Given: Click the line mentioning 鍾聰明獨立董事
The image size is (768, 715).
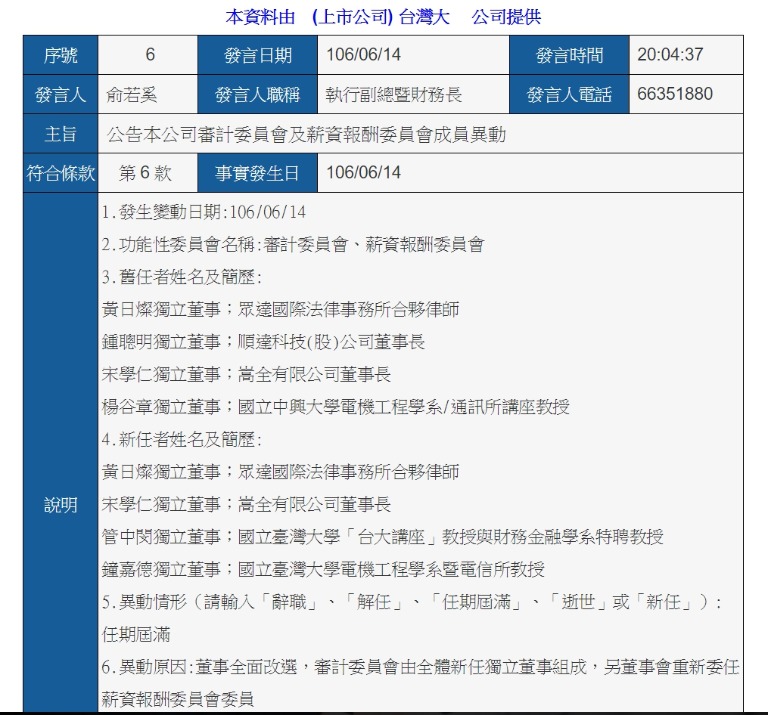Looking at the screenshot, I should (263, 342).
